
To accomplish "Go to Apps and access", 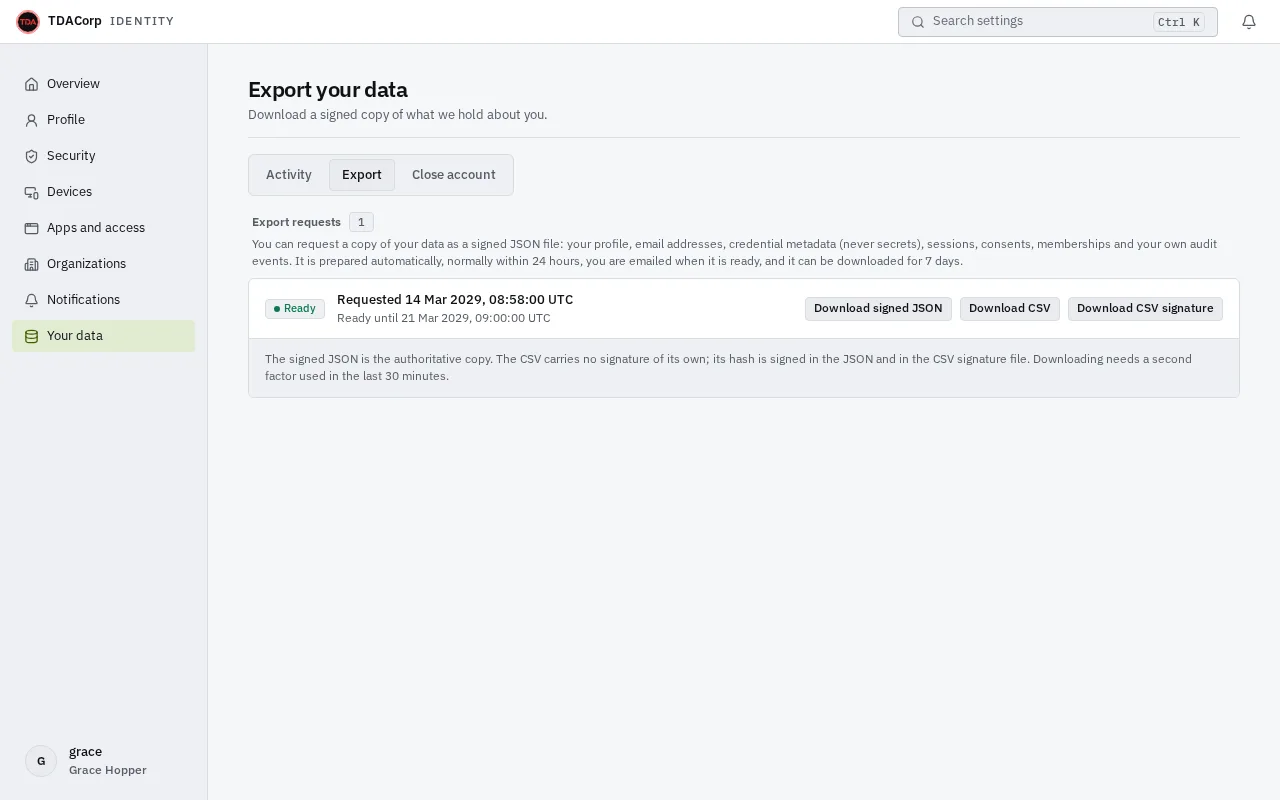I will coord(104,228).
